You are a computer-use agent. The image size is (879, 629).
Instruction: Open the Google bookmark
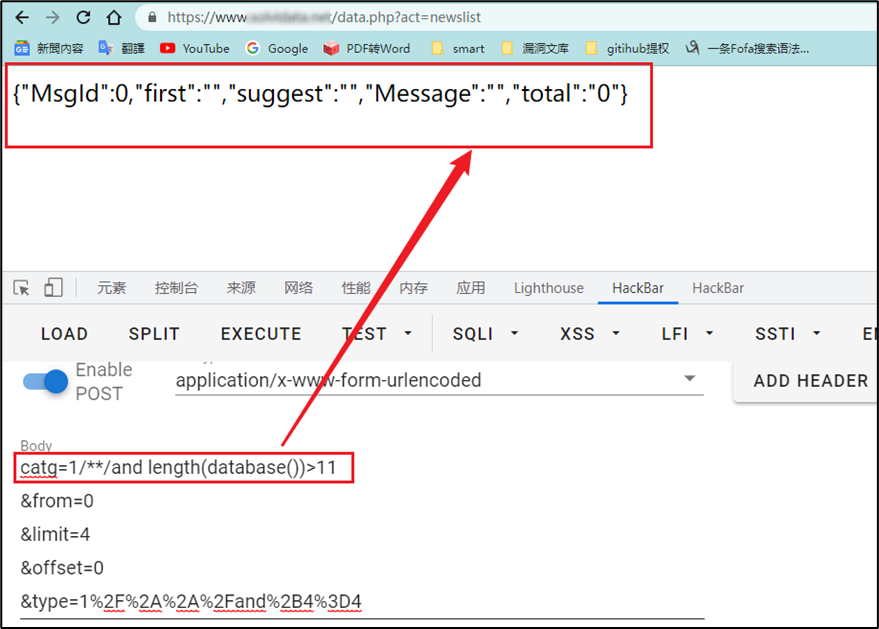pyautogui.click(x=277, y=49)
